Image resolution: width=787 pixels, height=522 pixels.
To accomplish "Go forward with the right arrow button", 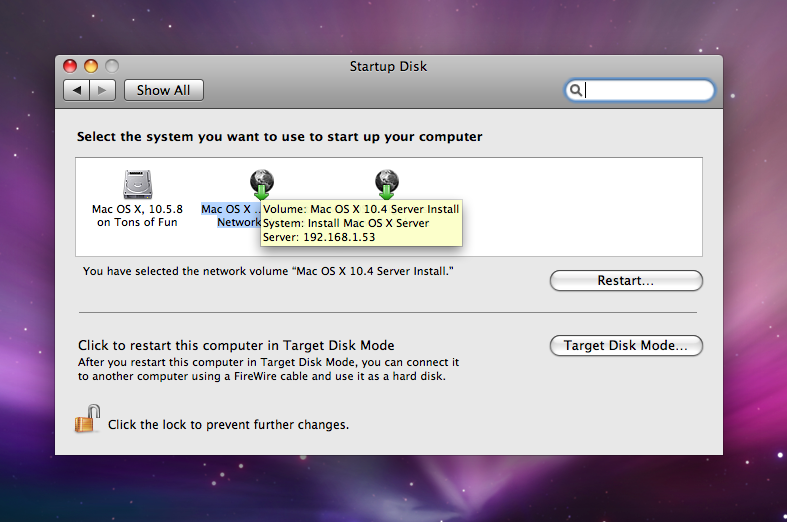I will (102, 90).
